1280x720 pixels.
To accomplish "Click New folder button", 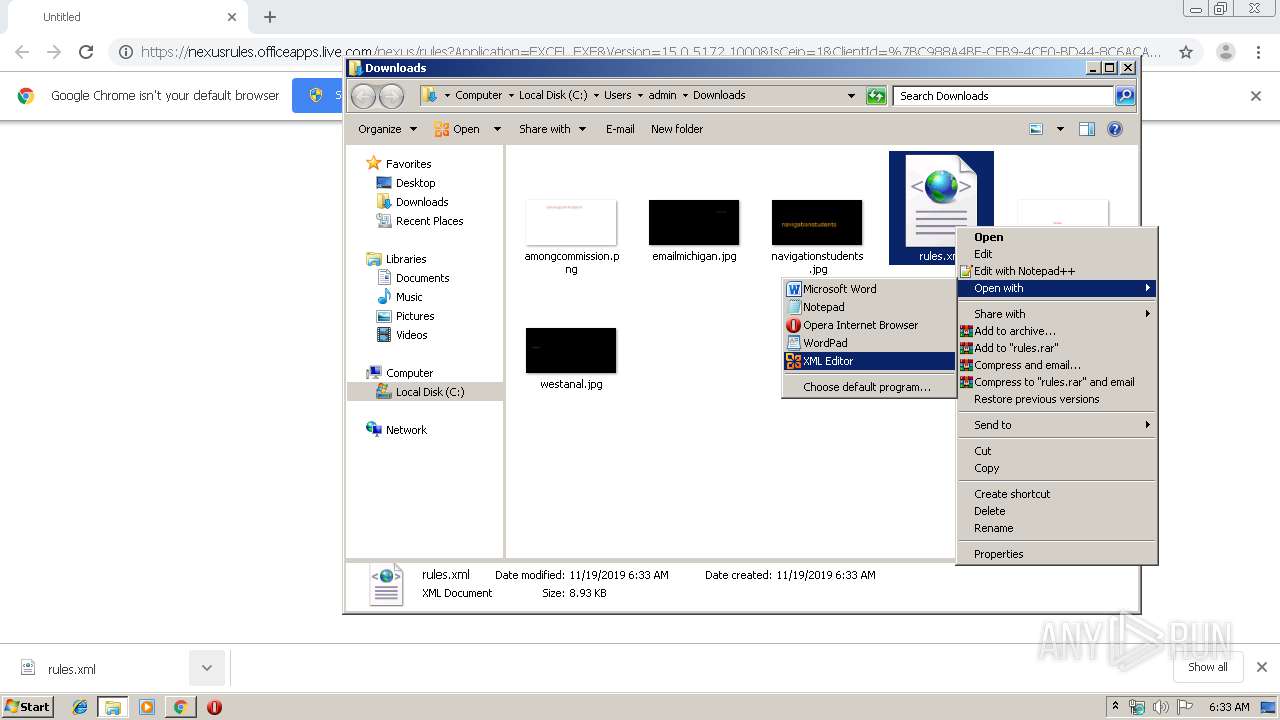I will 677,129.
